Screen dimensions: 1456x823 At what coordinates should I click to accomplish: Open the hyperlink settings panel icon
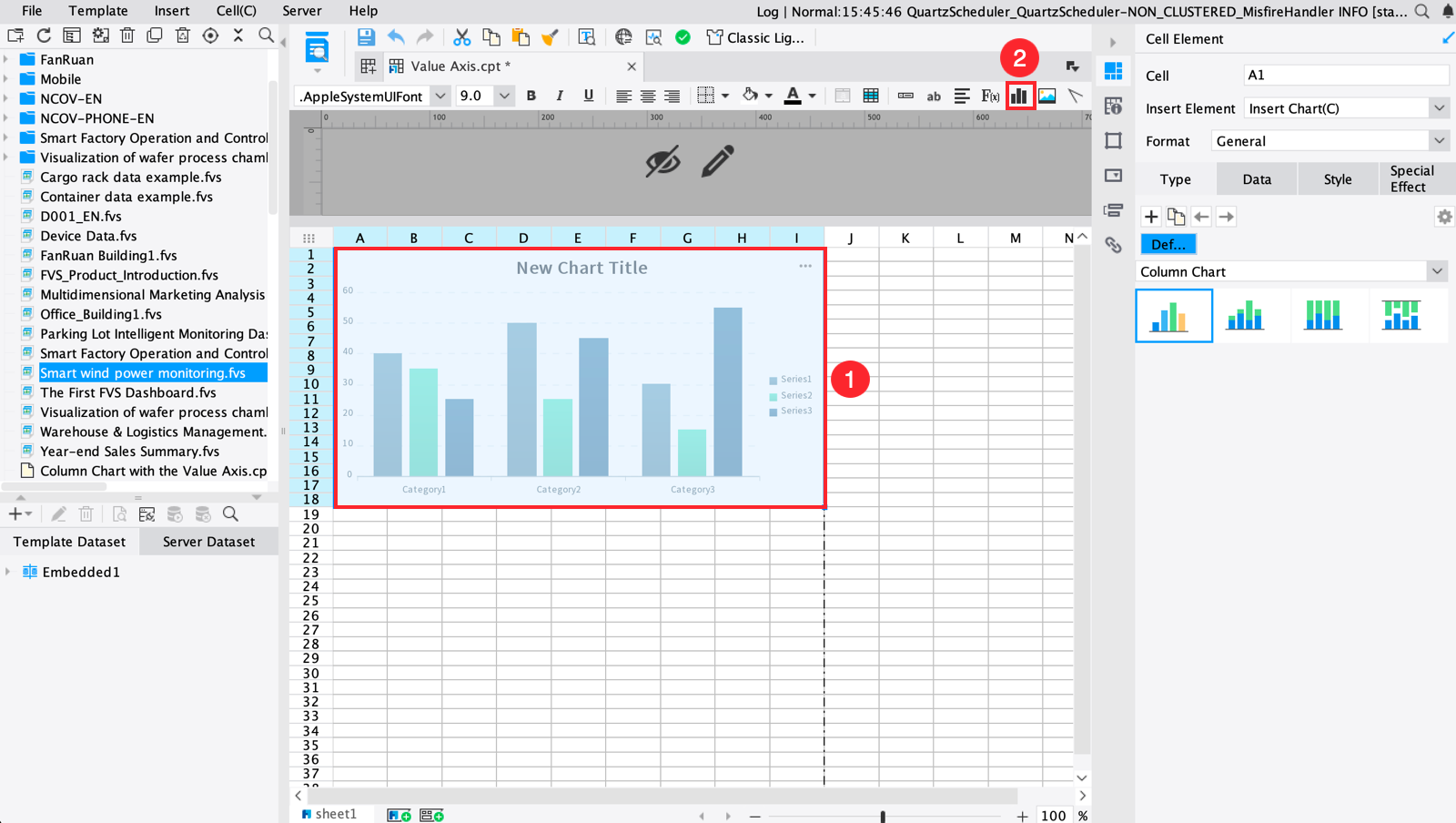point(1113,245)
